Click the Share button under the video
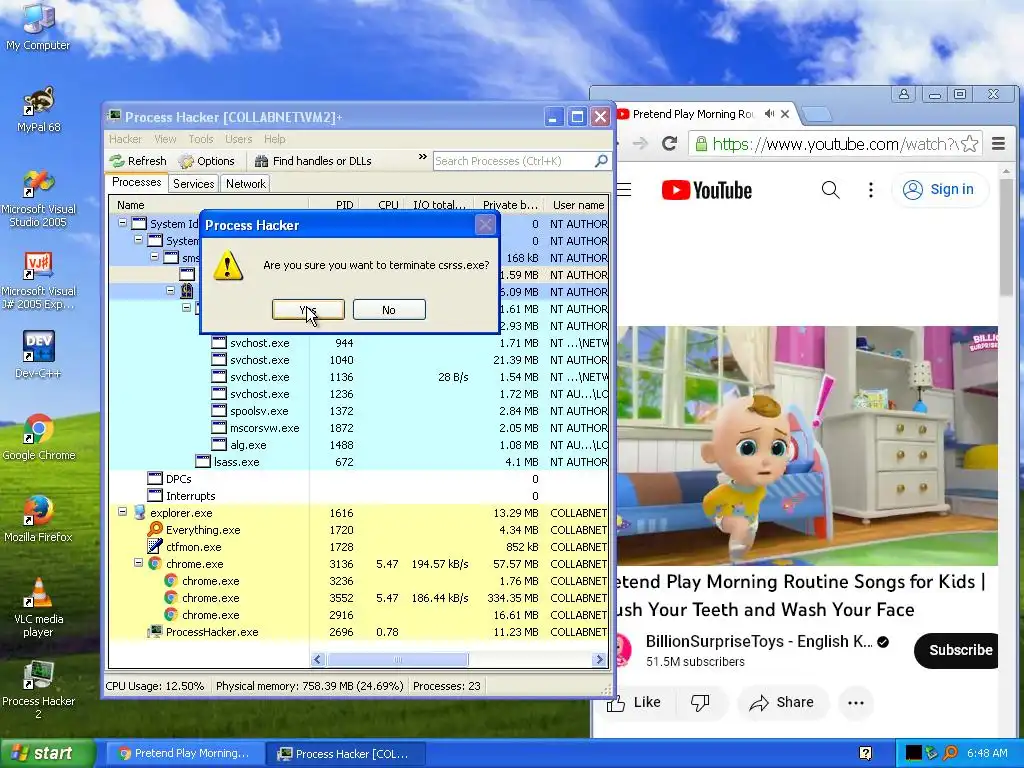The width and height of the screenshot is (1024, 768). point(782,702)
